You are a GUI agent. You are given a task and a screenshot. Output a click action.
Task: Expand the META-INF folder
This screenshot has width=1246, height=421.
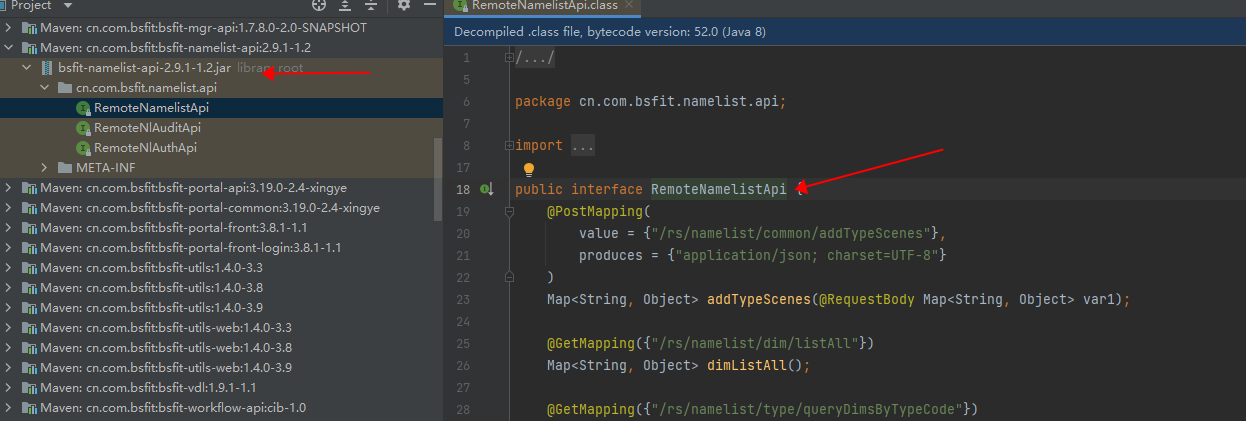coord(45,167)
